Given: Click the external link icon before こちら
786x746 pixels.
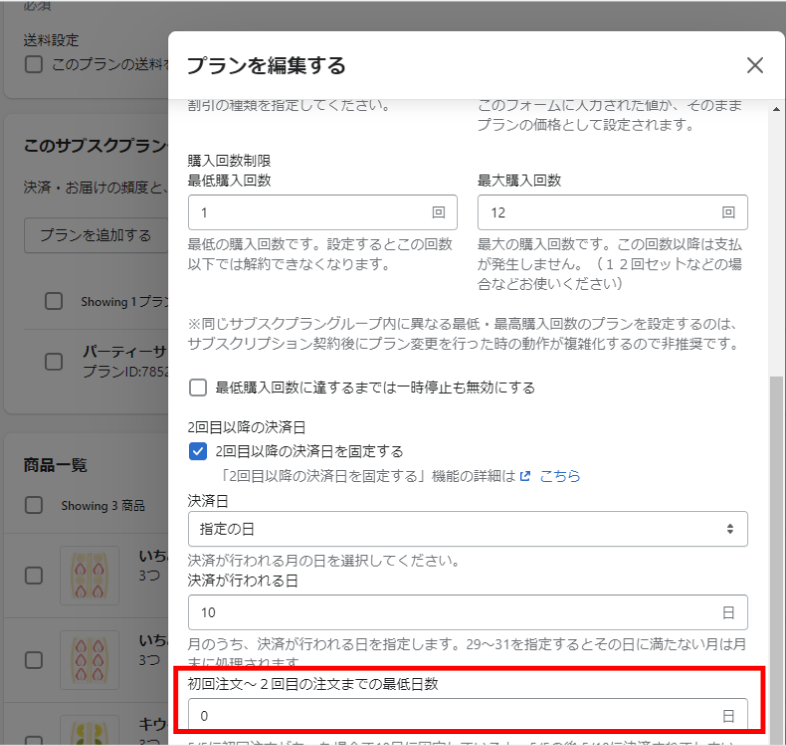Looking at the screenshot, I should coord(525,476).
